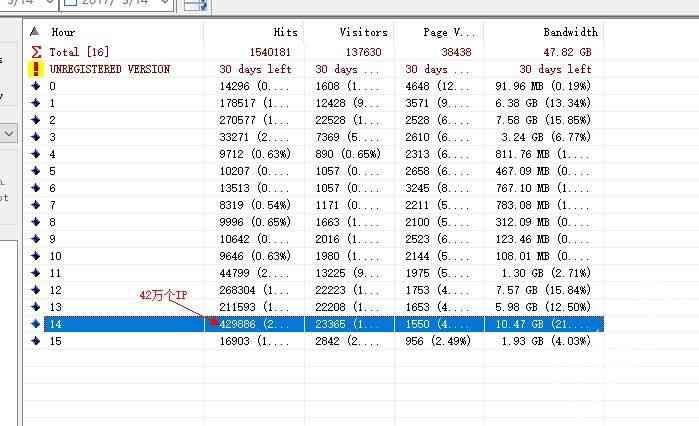Select visitors cell 13225 for hour 11

tap(348, 273)
